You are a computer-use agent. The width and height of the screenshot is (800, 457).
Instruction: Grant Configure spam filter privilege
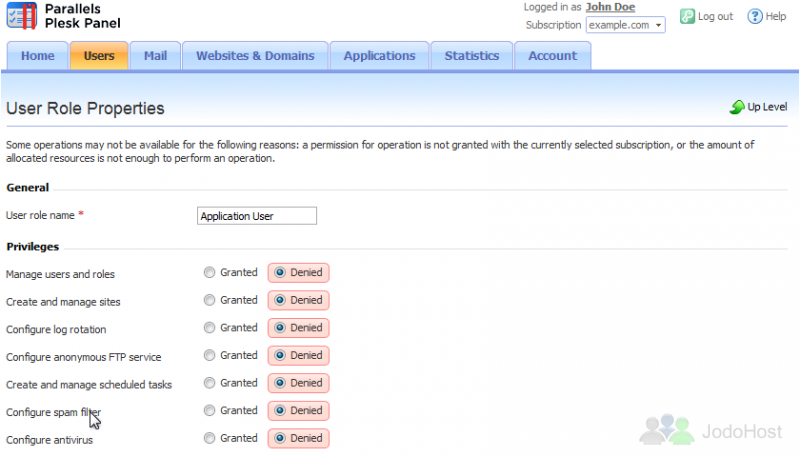coord(209,410)
